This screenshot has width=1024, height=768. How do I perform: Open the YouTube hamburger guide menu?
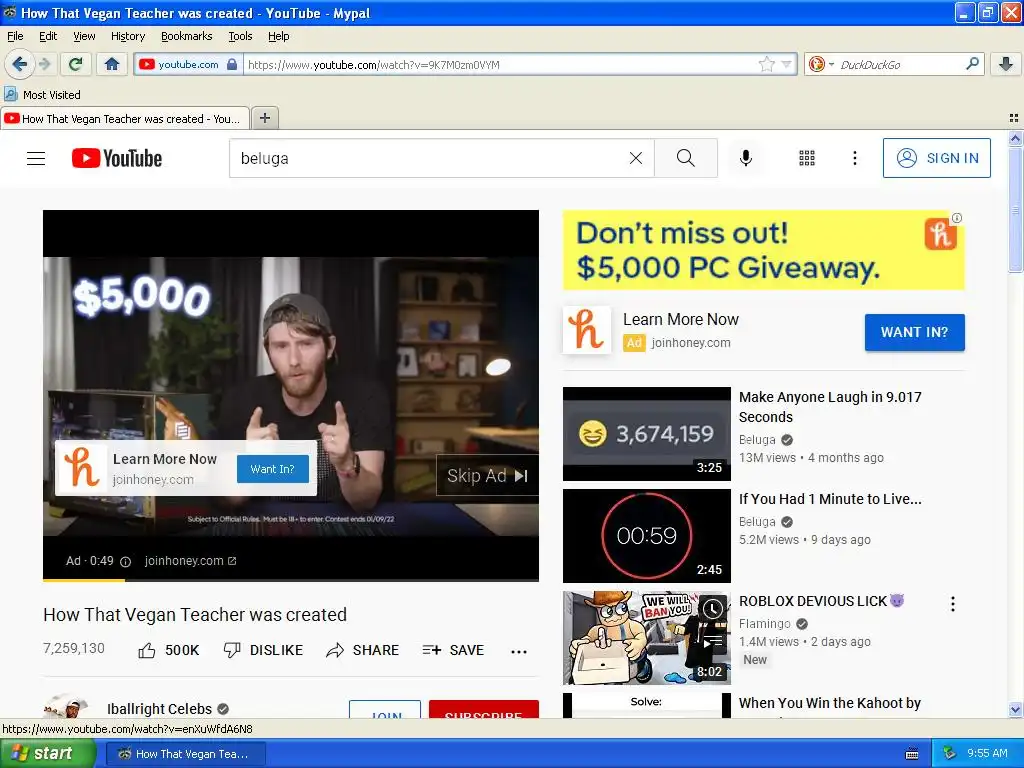[36, 158]
